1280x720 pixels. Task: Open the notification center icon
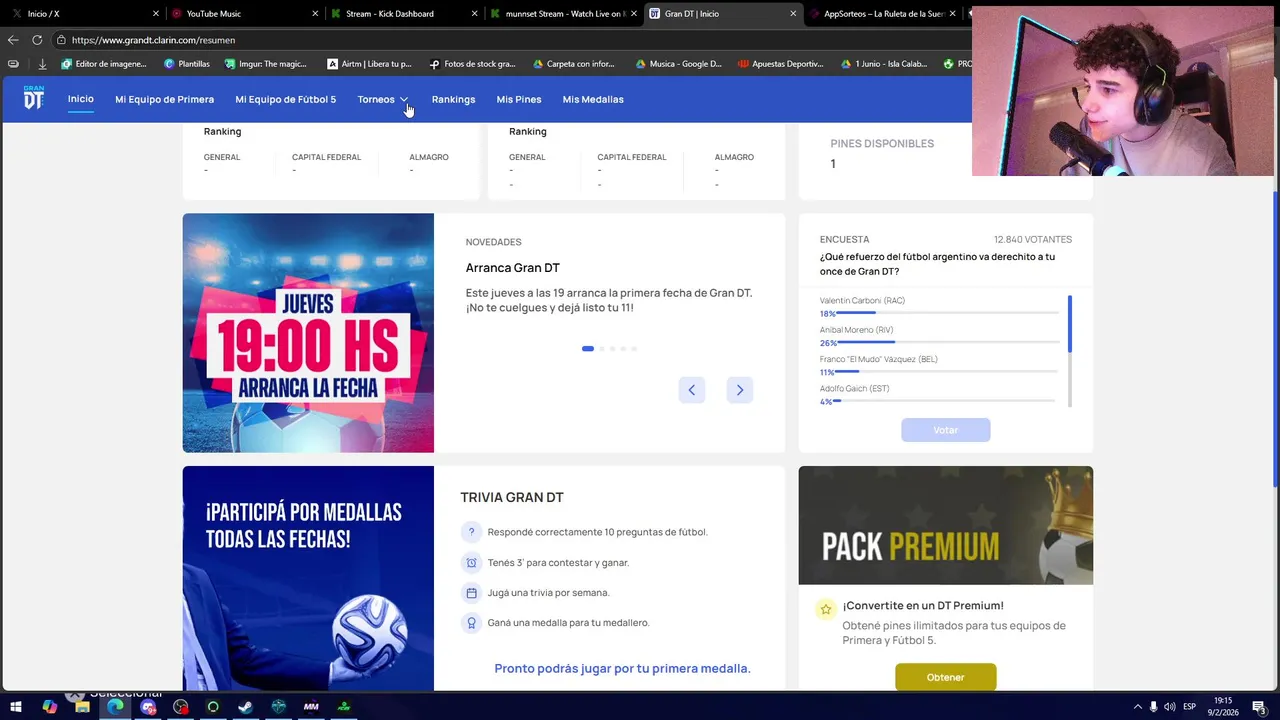(x=1259, y=706)
